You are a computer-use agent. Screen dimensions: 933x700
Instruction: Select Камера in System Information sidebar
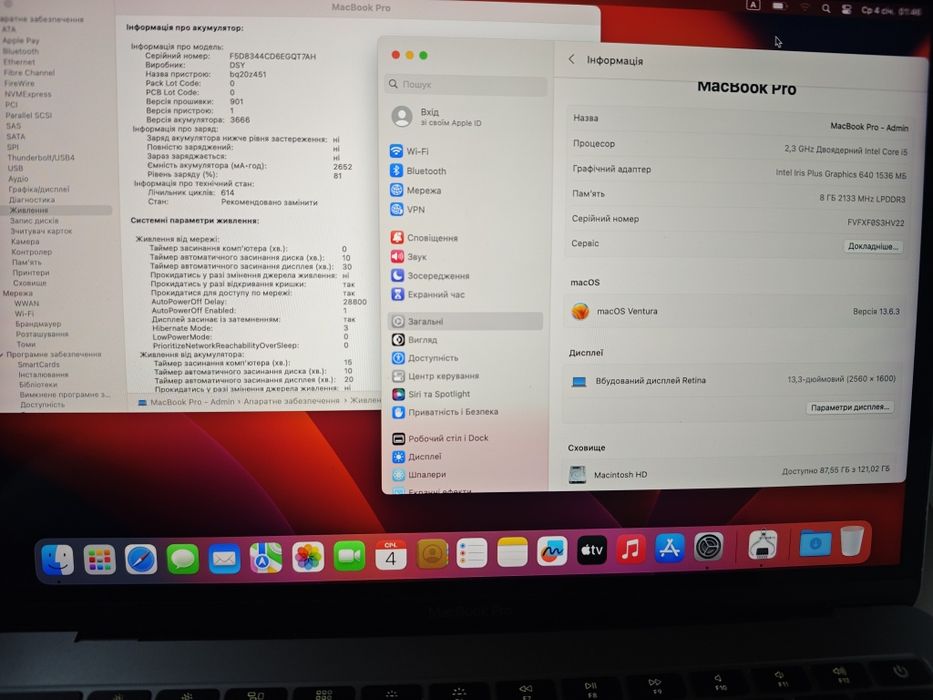(25, 242)
